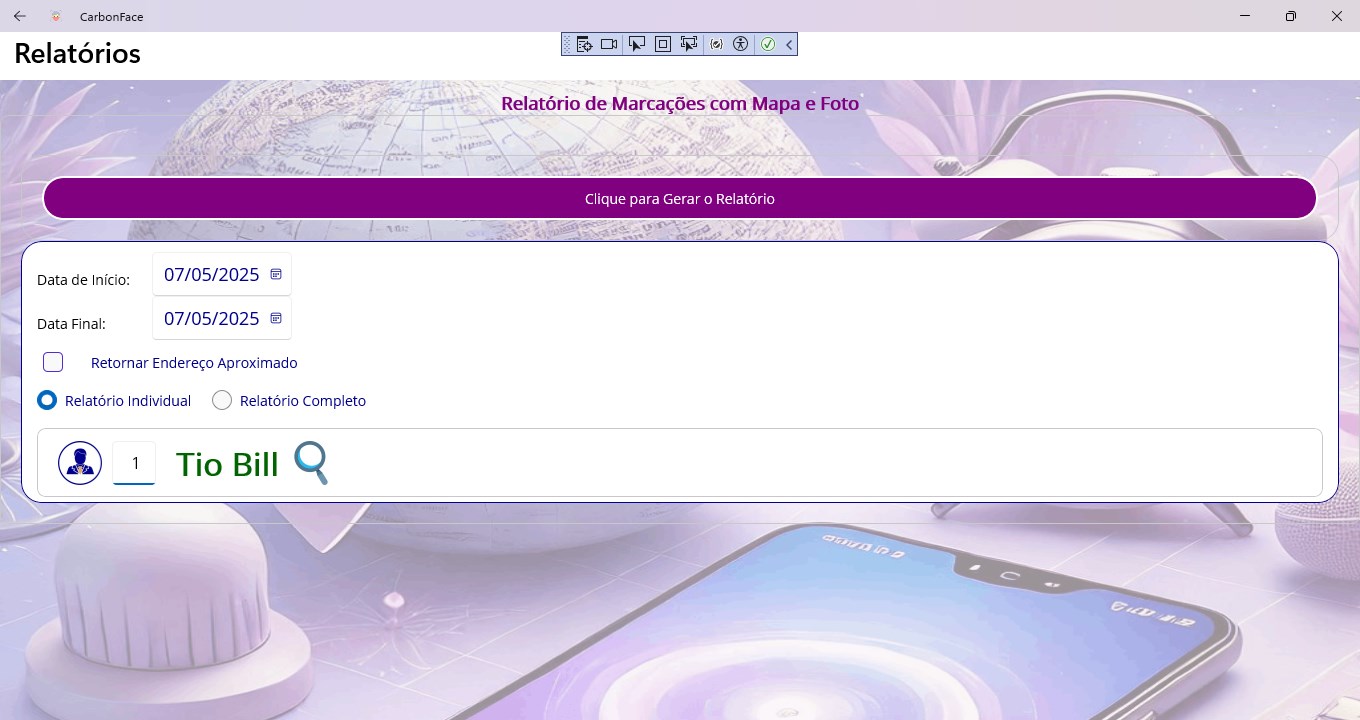
Task: Click the Tio Bill employee name
Action: tap(227, 464)
